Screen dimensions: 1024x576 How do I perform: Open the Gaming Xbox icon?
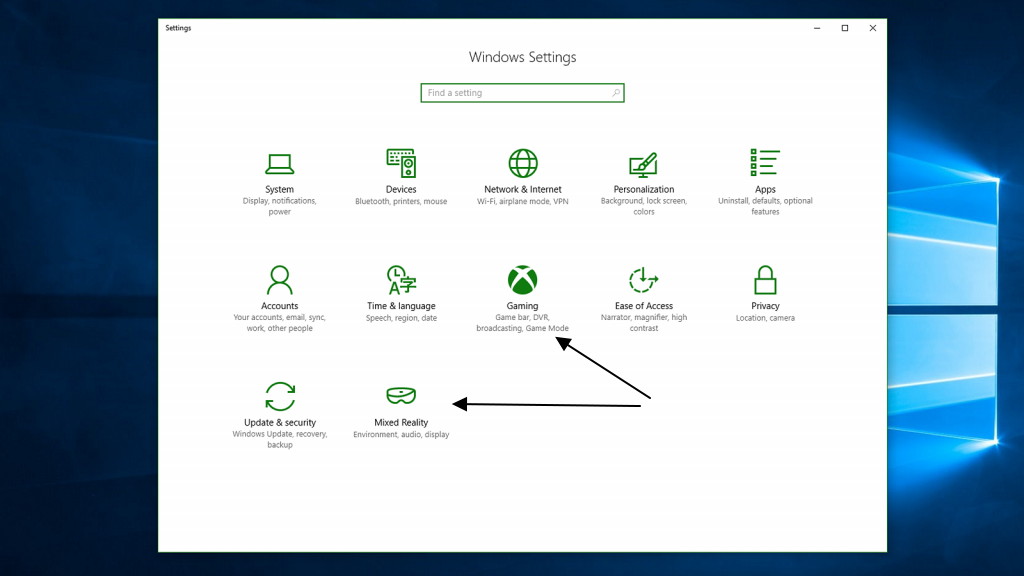click(x=522, y=280)
